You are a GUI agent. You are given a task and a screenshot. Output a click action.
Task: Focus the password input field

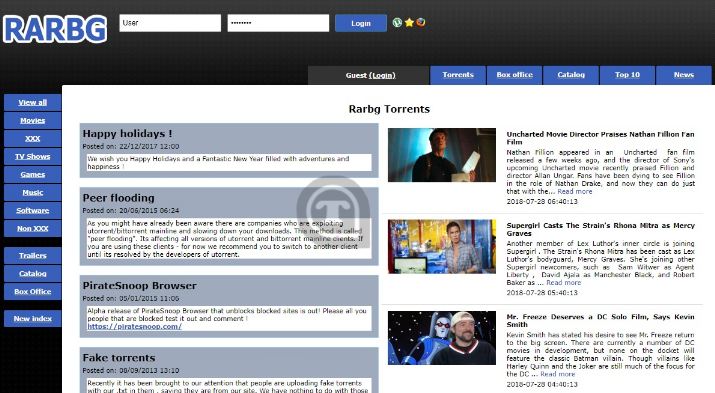(x=278, y=23)
